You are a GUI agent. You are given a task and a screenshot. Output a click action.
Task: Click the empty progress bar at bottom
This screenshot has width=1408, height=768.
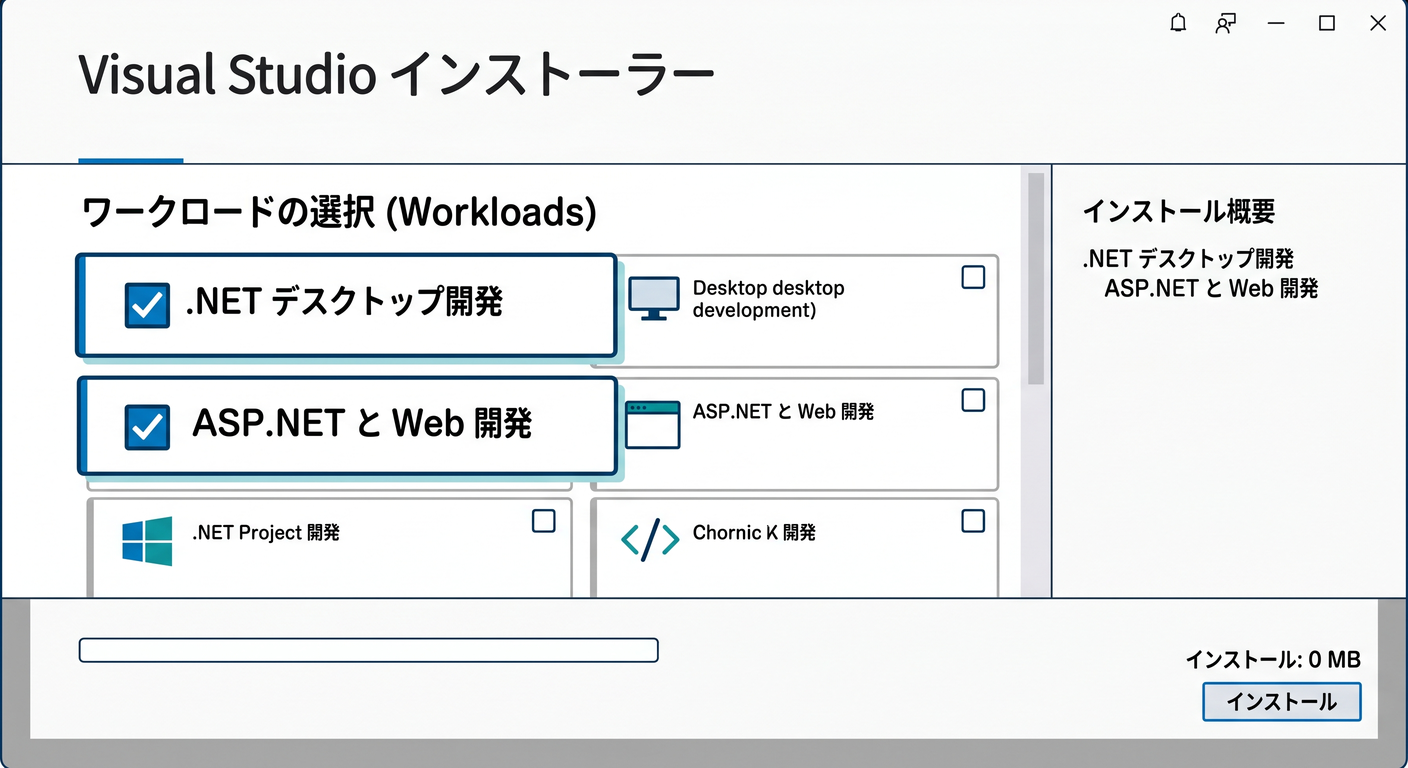pyautogui.click(x=368, y=650)
